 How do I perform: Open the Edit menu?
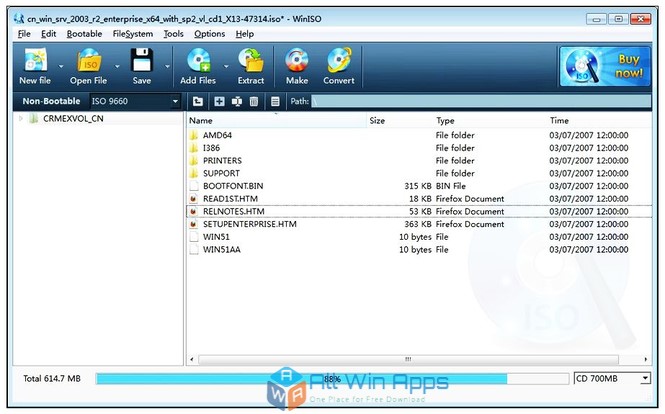tap(48, 34)
